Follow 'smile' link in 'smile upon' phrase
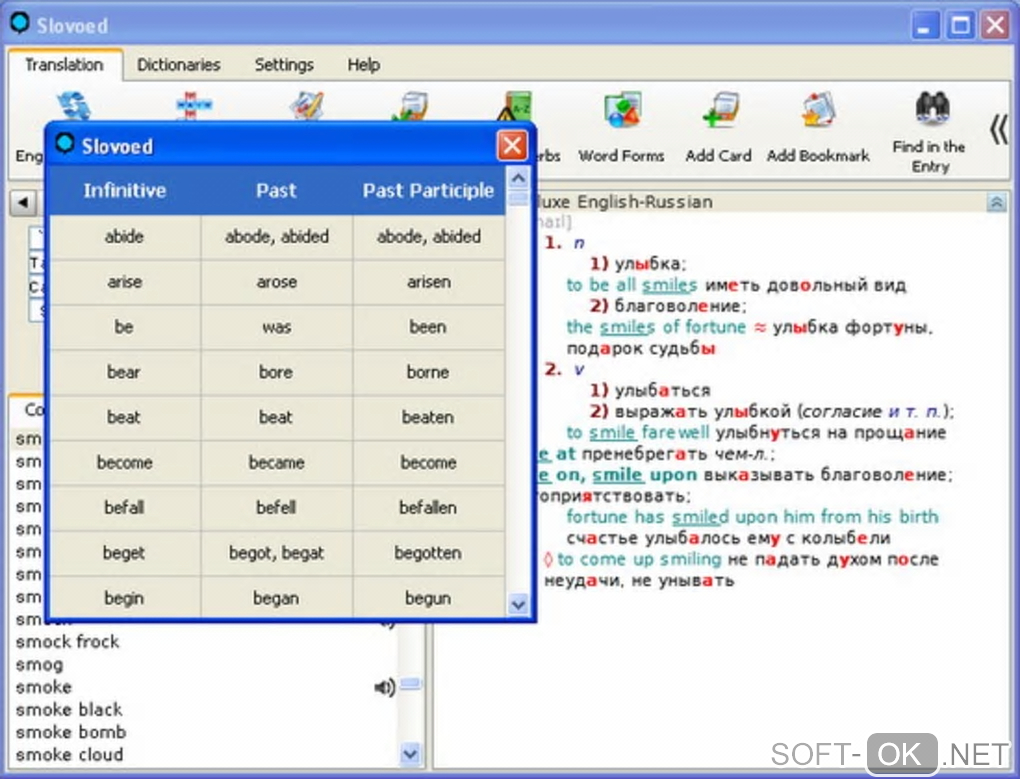The width and height of the screenshot is (1020, 779). (x=618, y=475)
